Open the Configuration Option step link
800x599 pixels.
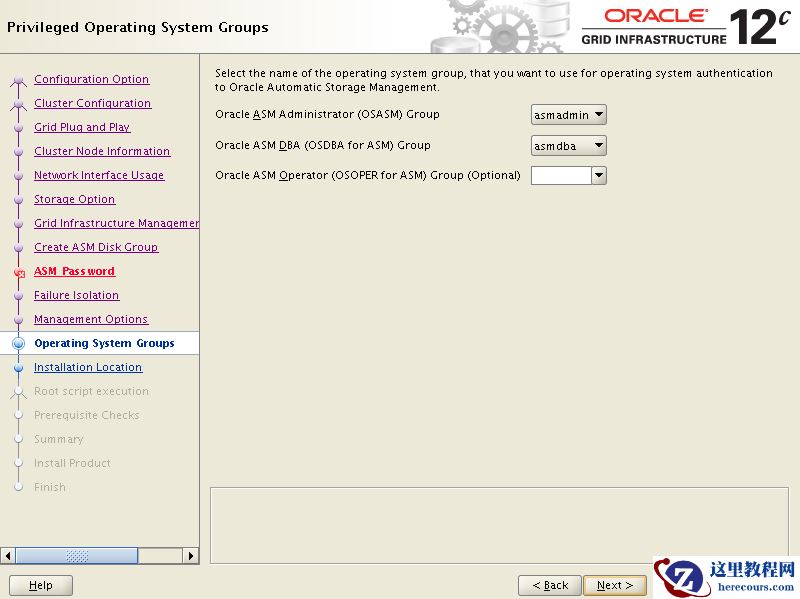91,79
